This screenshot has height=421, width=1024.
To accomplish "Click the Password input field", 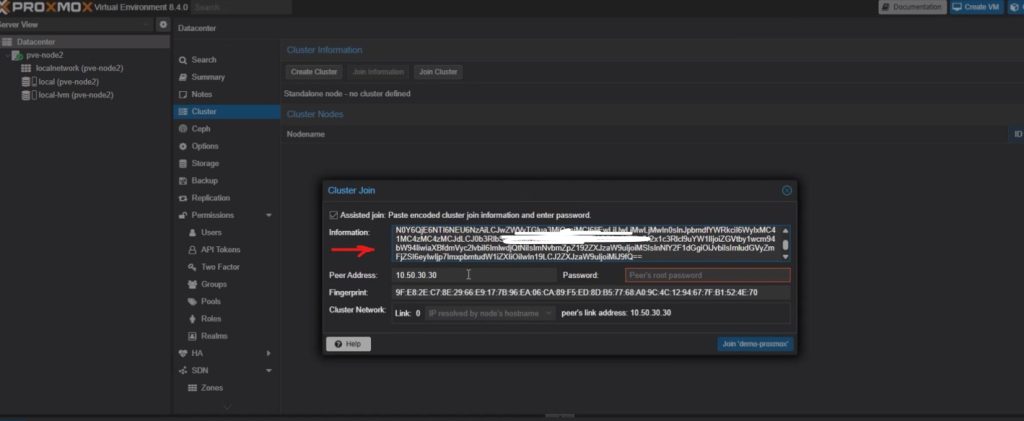I will [707, 275].
